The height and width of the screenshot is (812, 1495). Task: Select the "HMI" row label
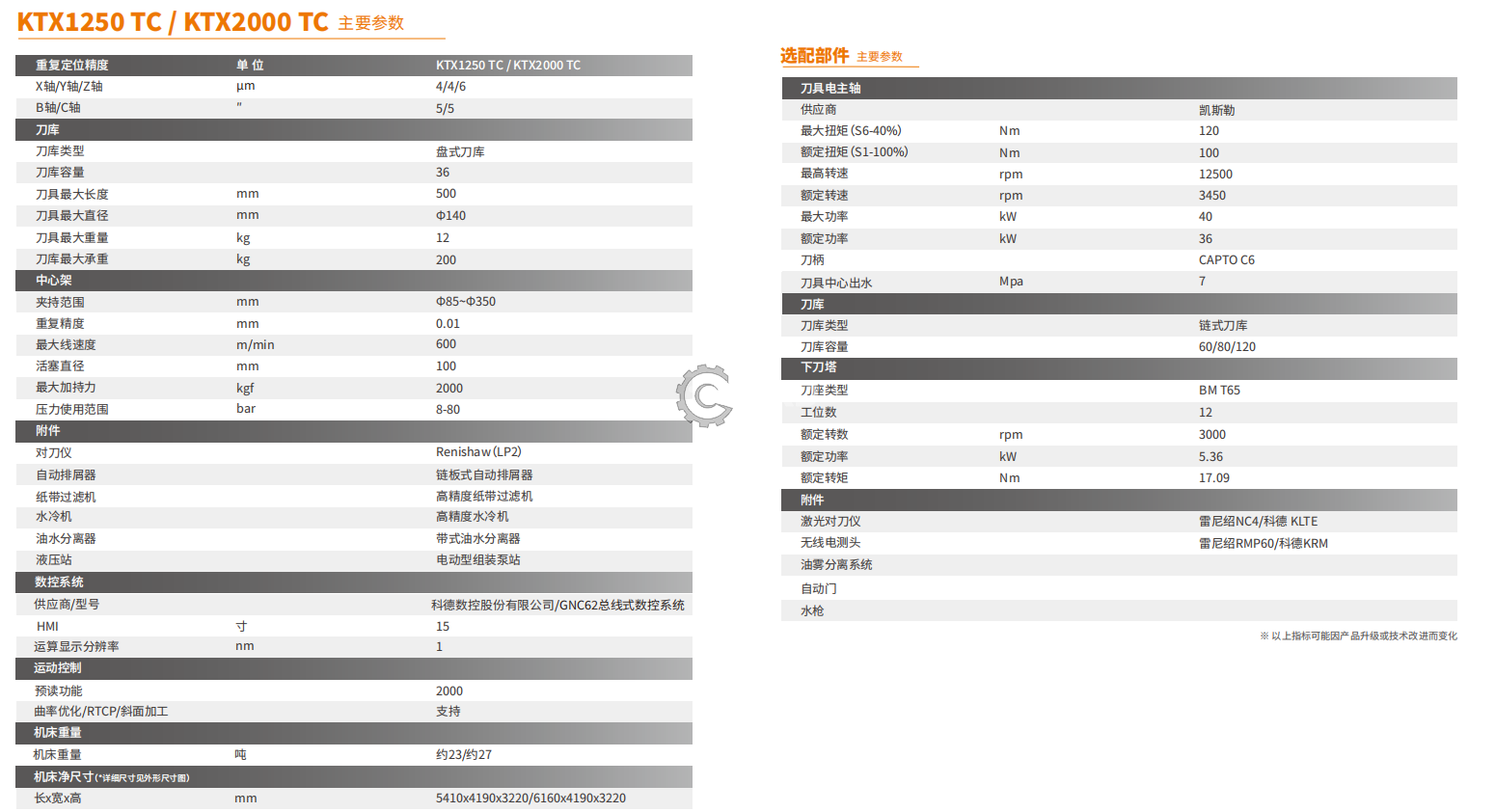click(x=47, y=626)
